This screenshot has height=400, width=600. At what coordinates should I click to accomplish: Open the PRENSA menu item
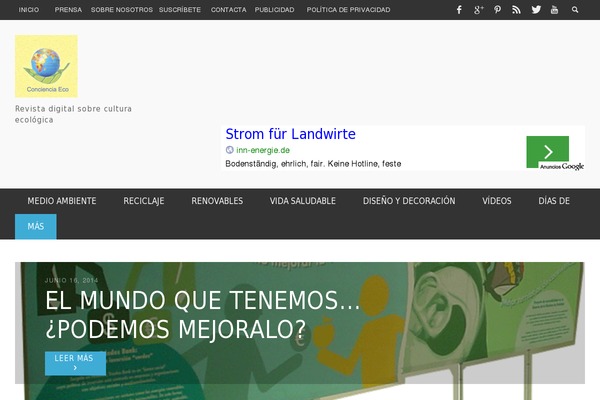click(x=68, y=10)
